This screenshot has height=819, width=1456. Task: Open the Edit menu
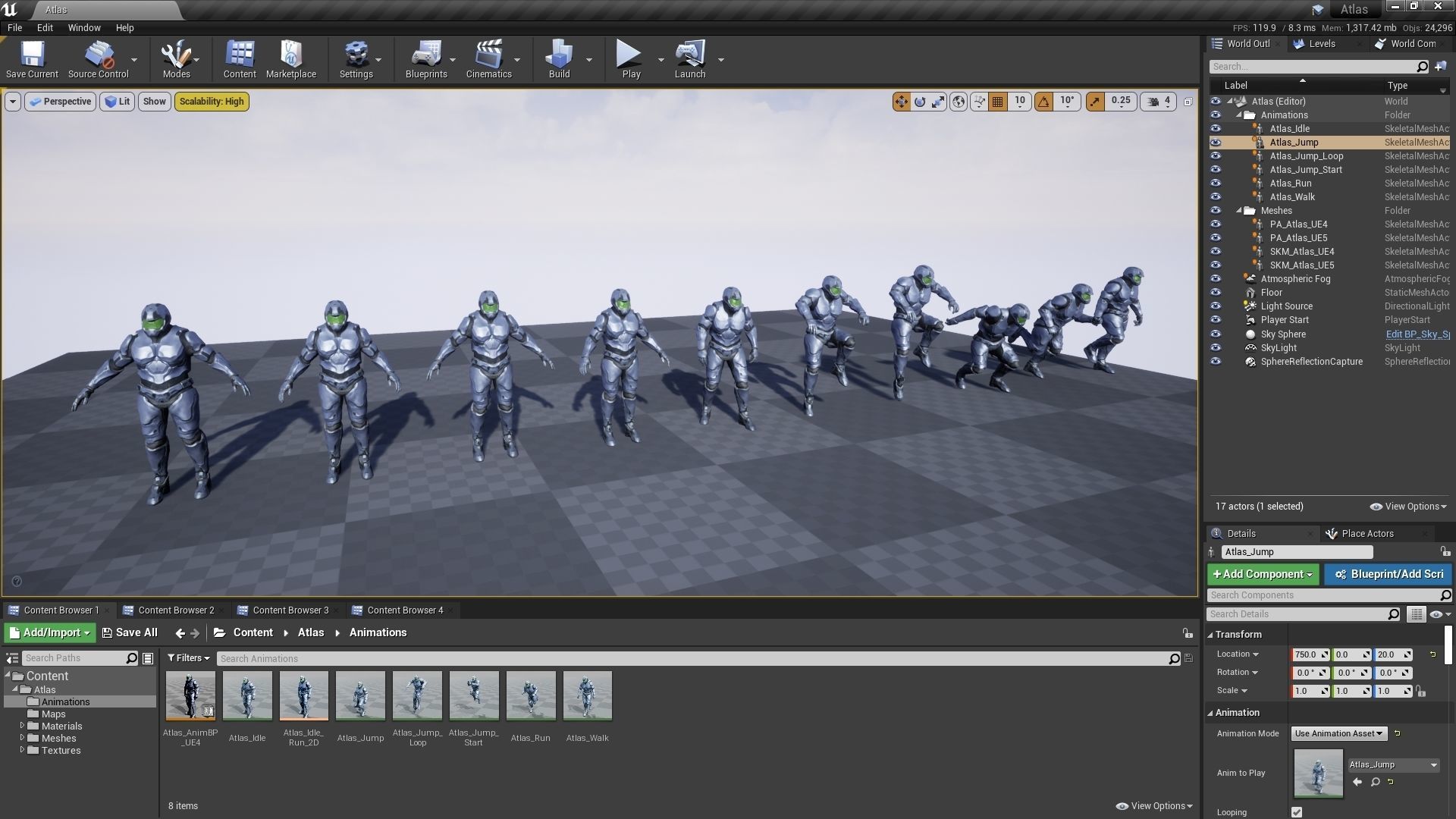click(45, 27)
